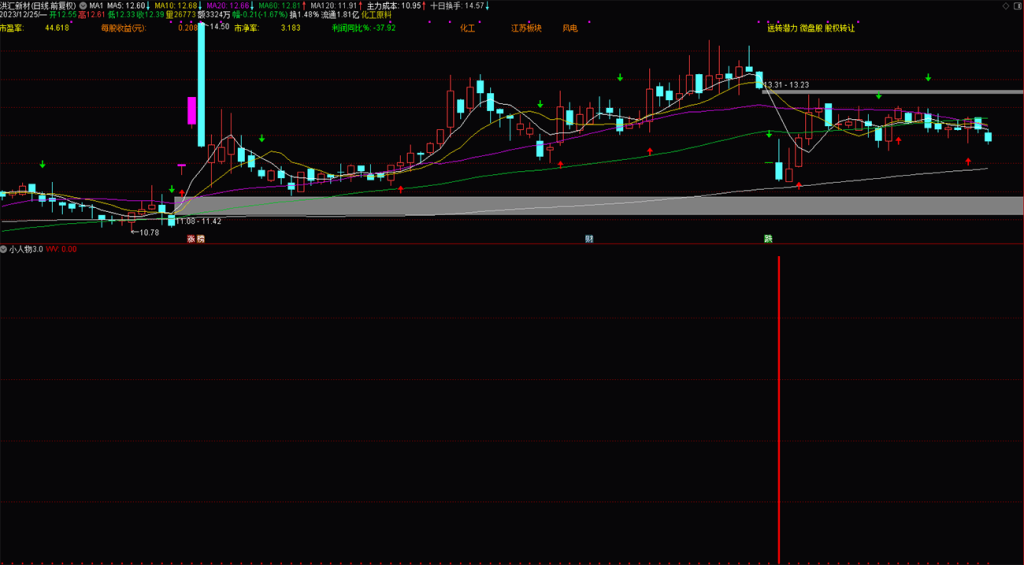Click the 小人物3.0 indicator name
This screenshot has width=1024, height=565.
(26, 249)
